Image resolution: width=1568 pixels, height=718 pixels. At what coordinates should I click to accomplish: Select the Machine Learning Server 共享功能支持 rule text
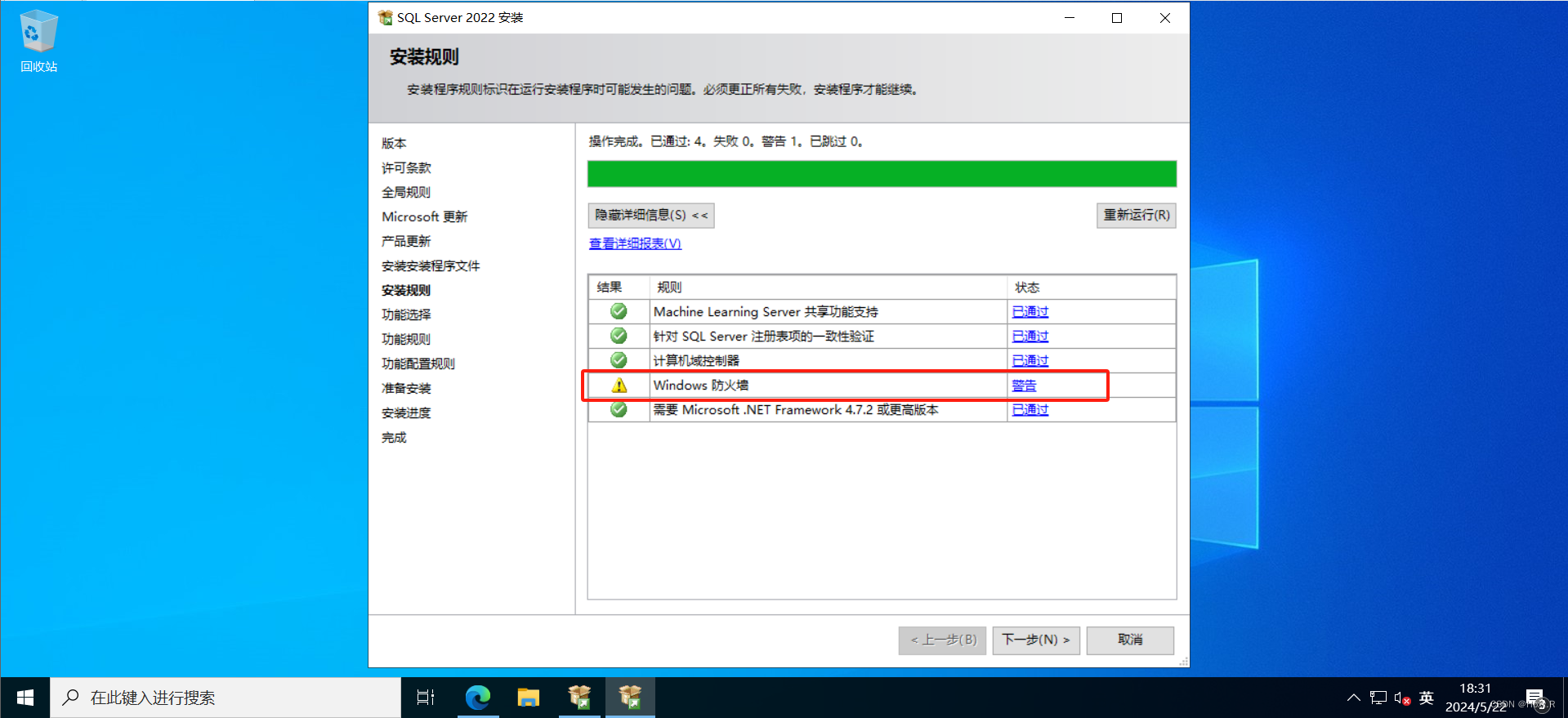766,311
